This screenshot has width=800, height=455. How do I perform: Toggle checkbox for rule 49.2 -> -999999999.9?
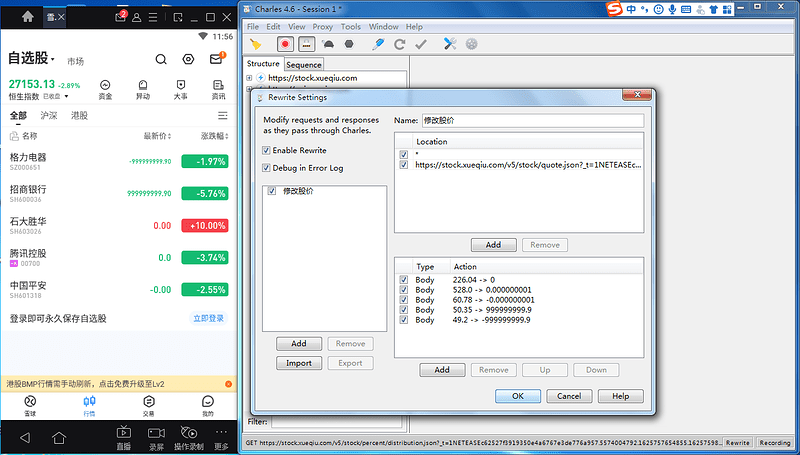pyautogui.click(x=404, y=320)
